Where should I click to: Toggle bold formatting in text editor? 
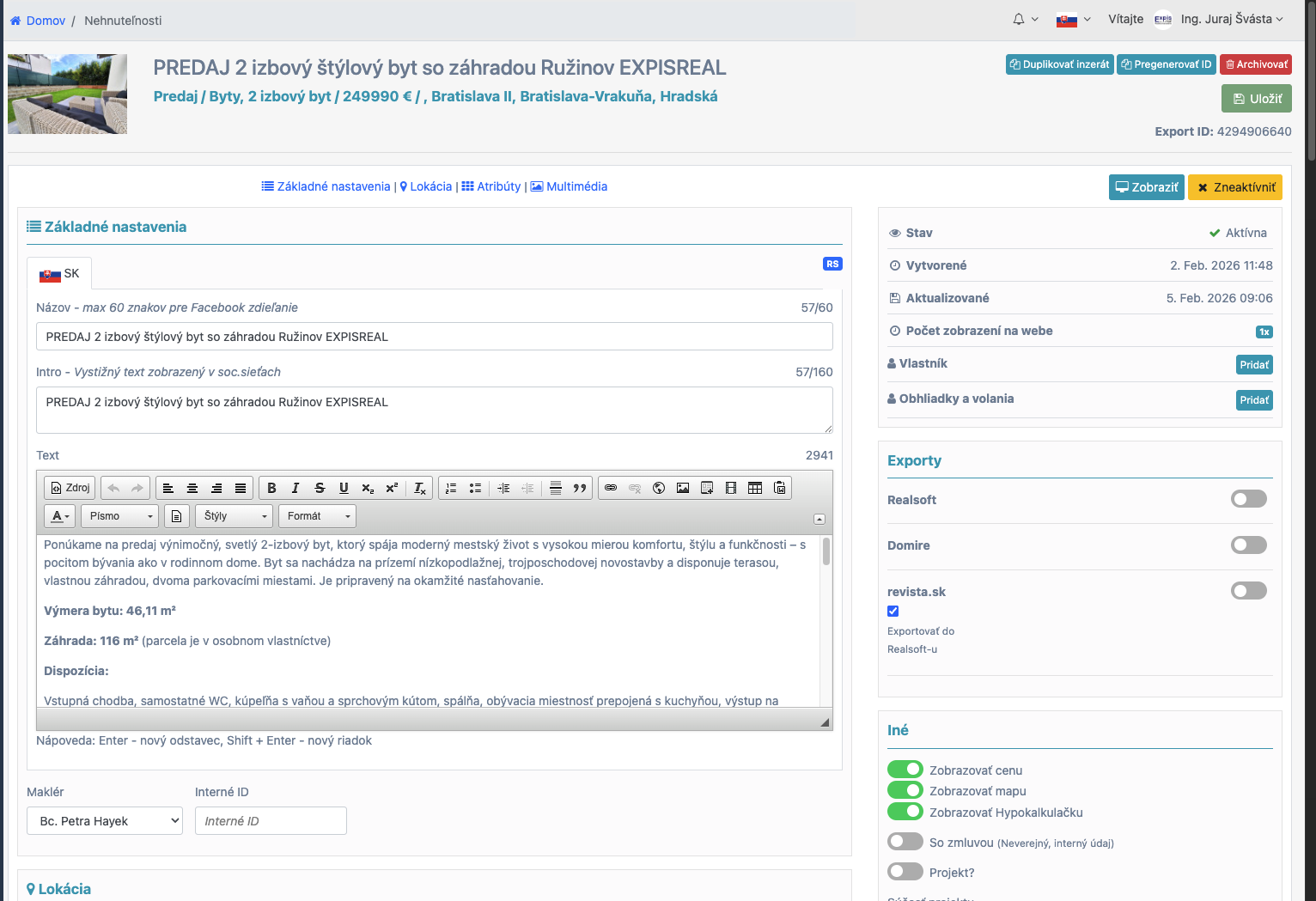coord(271,488)
